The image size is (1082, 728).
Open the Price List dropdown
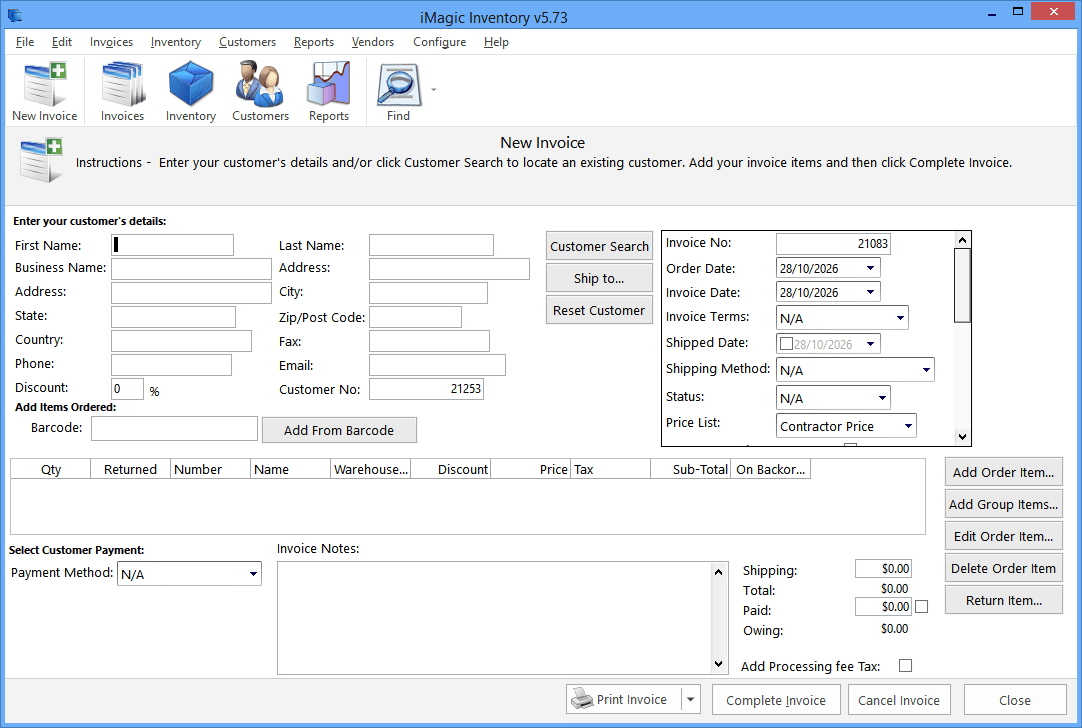(908, 426)
